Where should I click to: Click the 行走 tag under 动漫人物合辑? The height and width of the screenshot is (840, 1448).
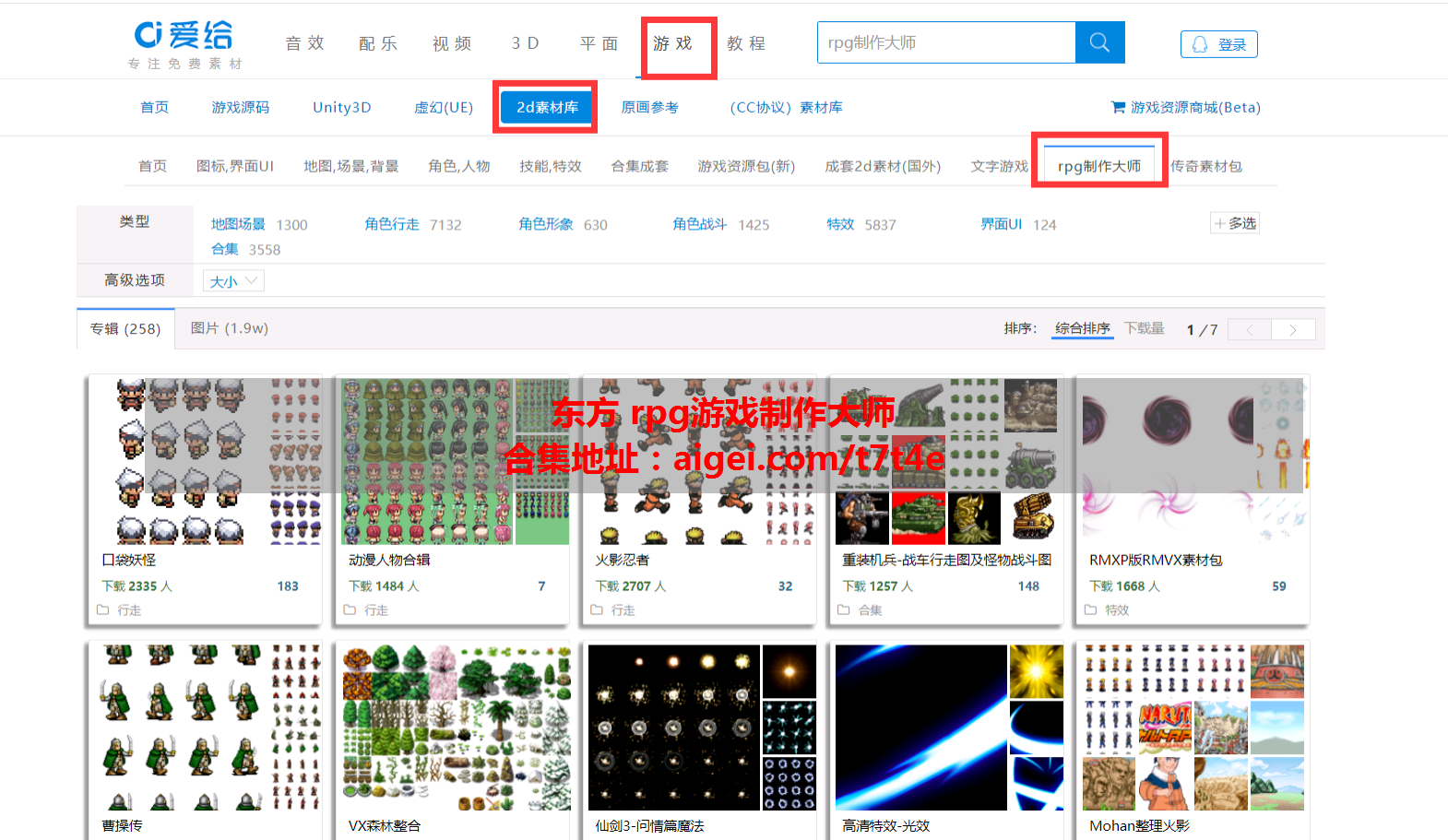376,610
